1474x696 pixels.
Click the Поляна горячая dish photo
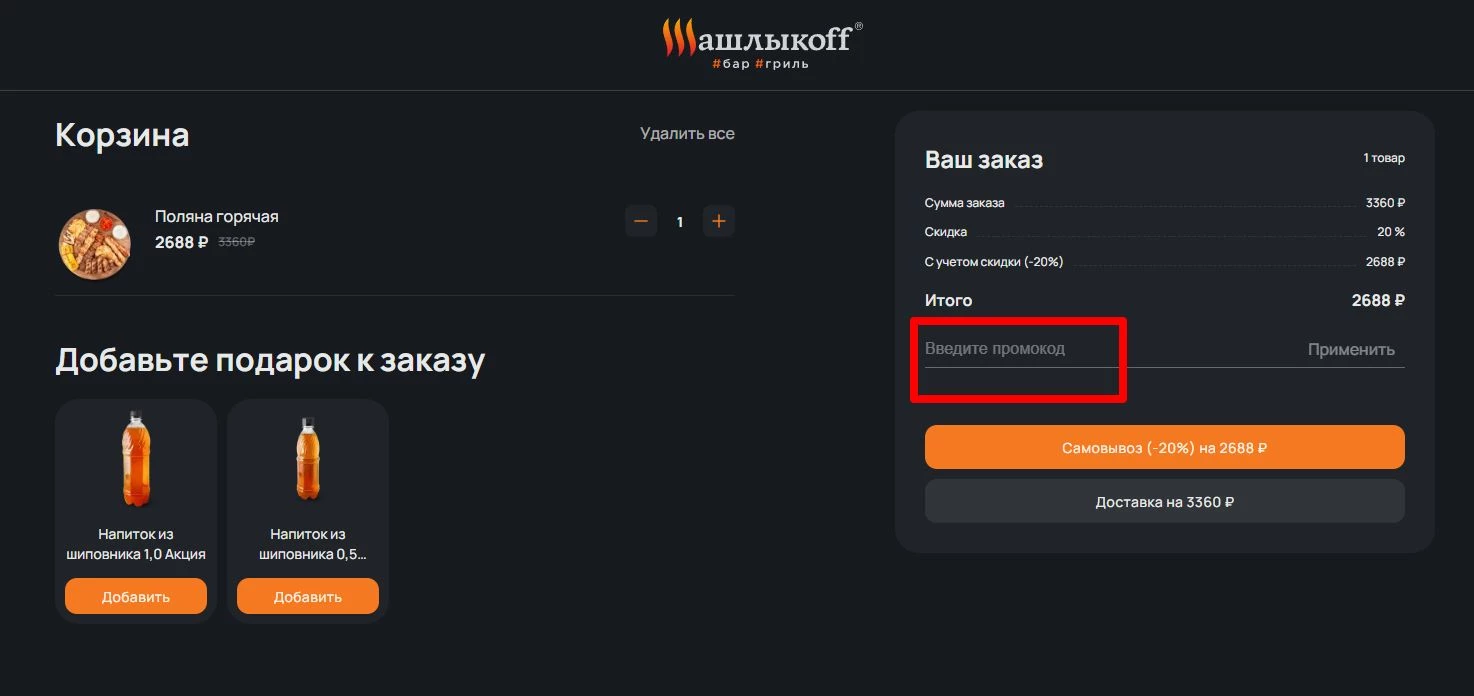click(x=94, y=243)
